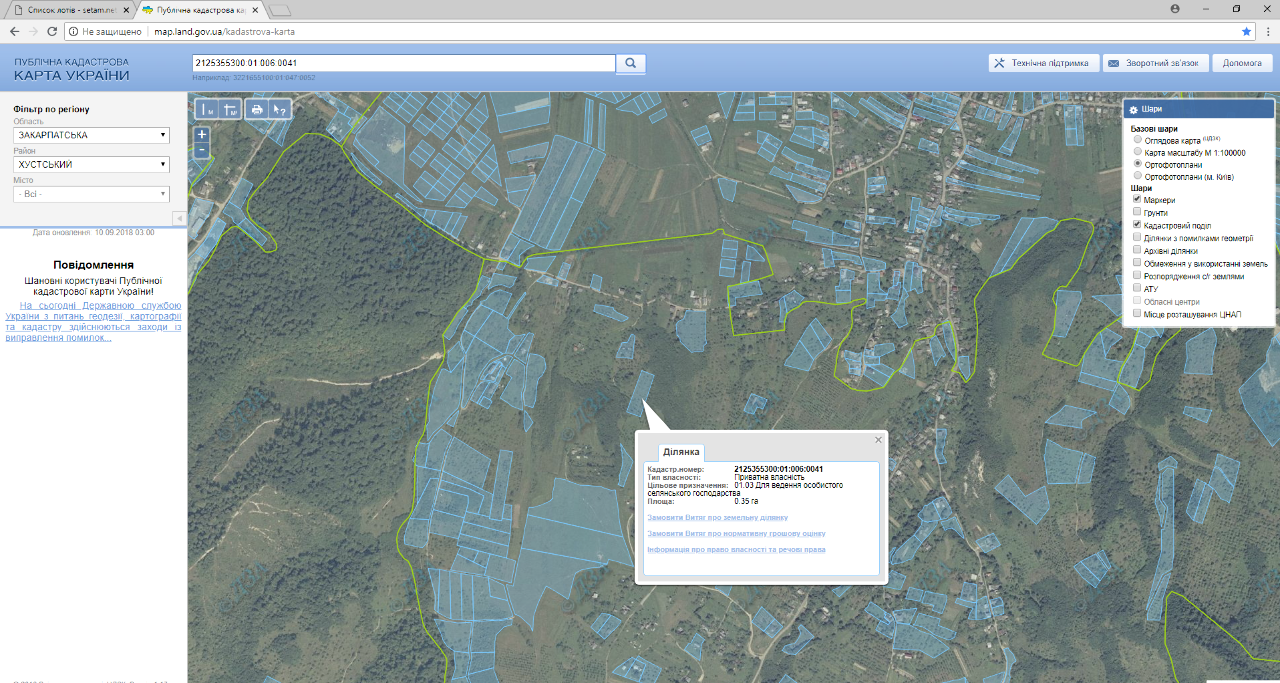Viewport: 1280px width, 683px height.
Task: Enable the Грунти layer checkbox
Action: [1137, 212]
